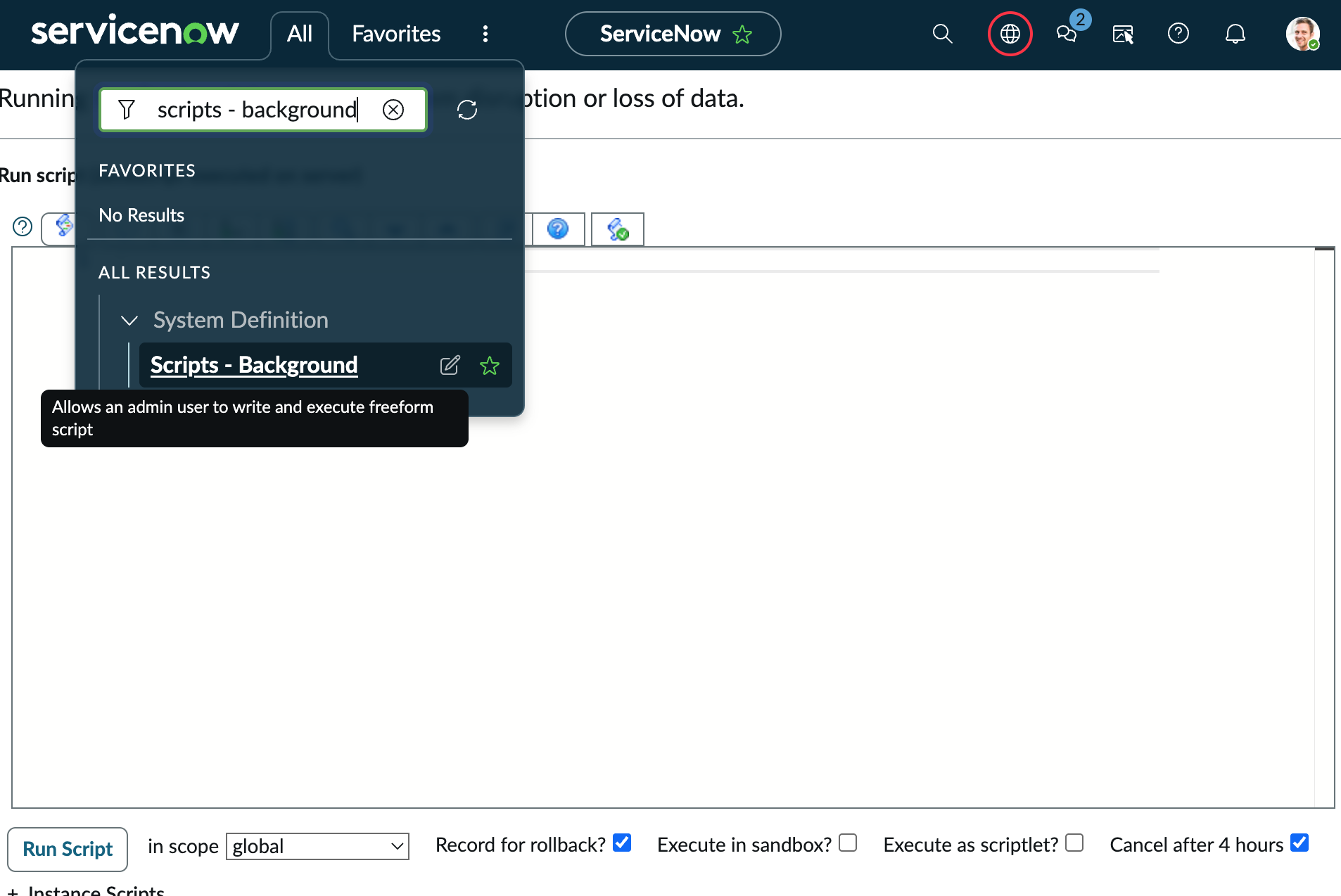Open the chat icon with 2 badge
This screenshot has width=1341, height=896.
[x=1067, y=34]
